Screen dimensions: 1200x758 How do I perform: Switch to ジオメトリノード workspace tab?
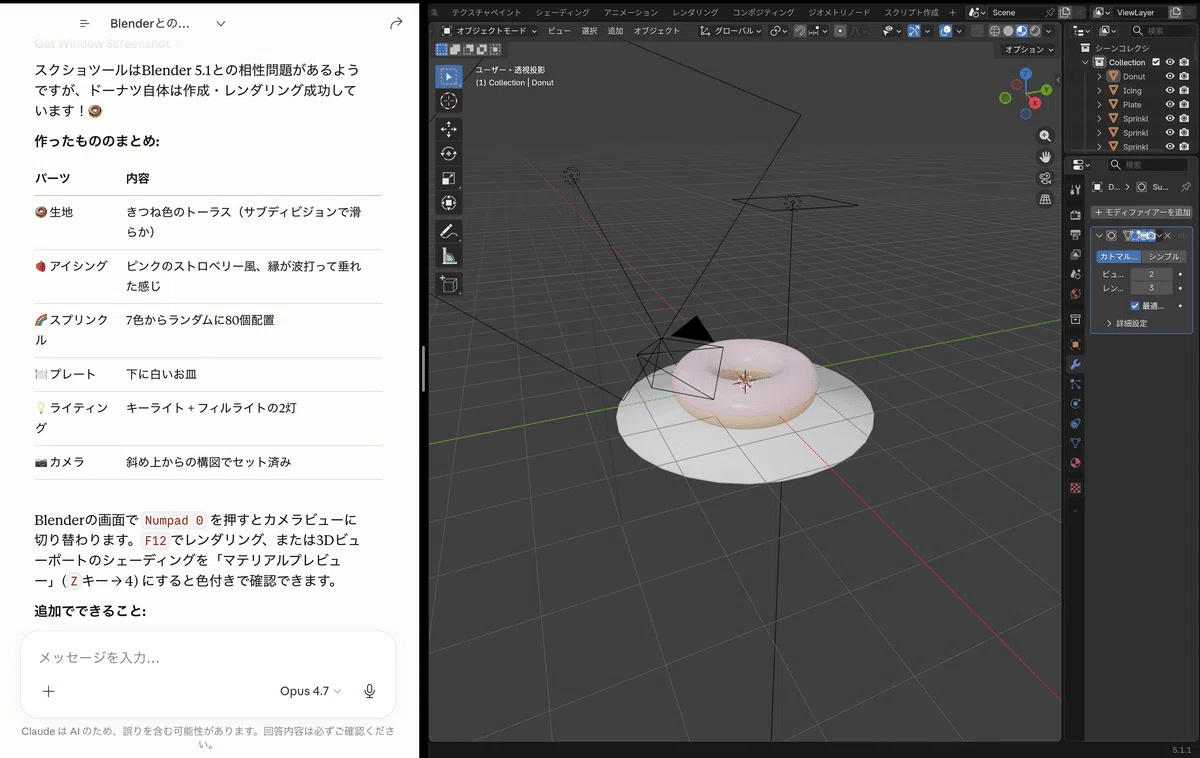coord(838,12)
